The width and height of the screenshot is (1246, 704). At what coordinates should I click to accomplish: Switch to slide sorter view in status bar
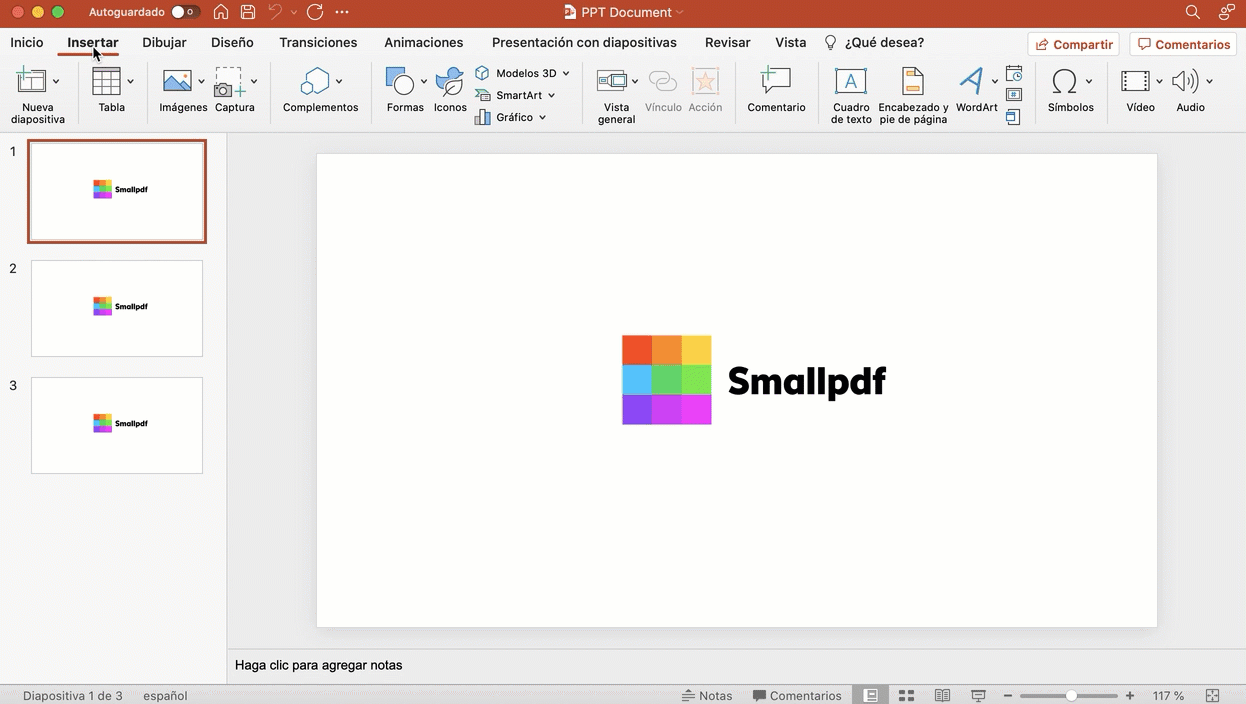click(x=906, y=695)
